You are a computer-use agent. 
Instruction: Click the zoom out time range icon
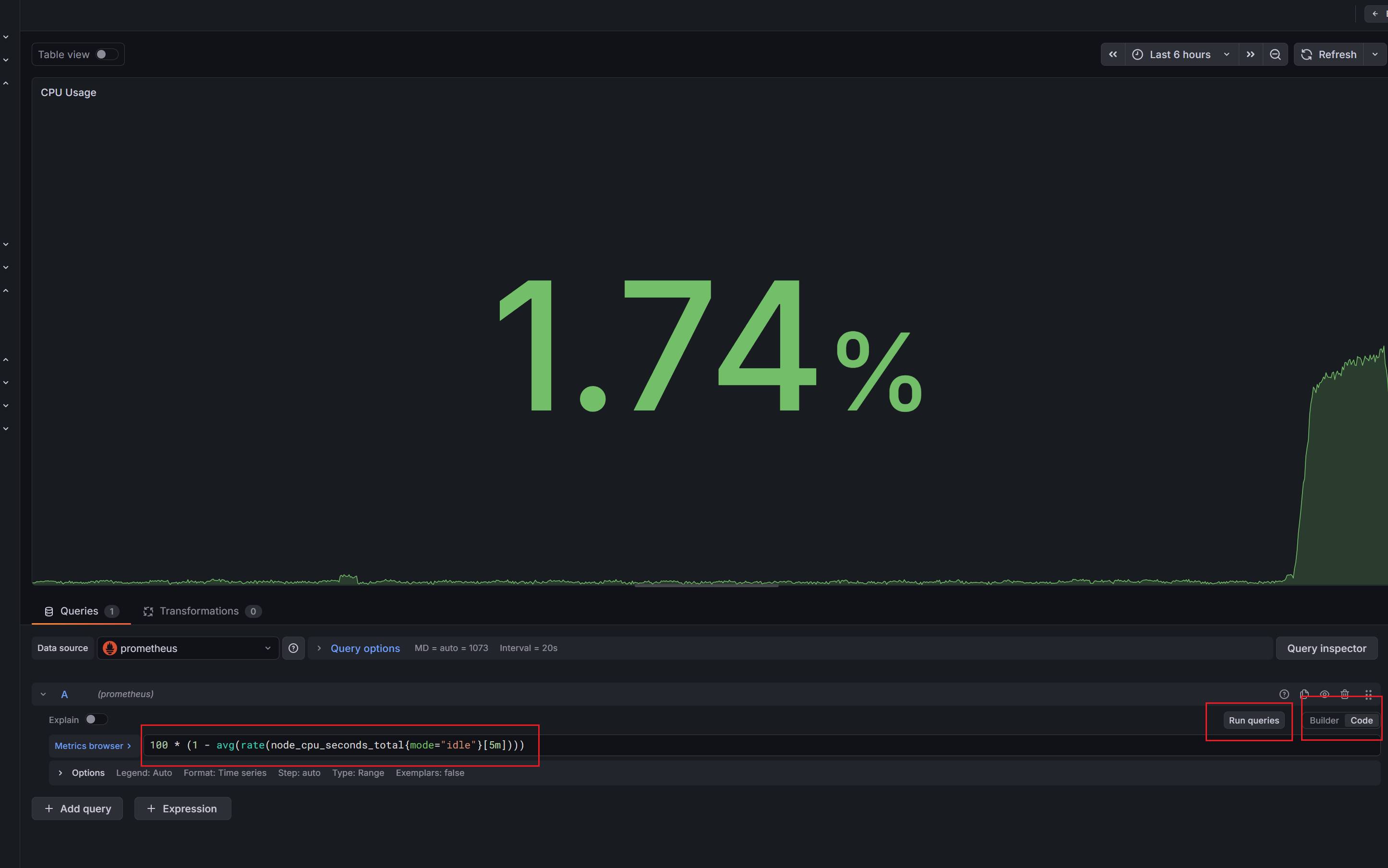point(1275,55)
